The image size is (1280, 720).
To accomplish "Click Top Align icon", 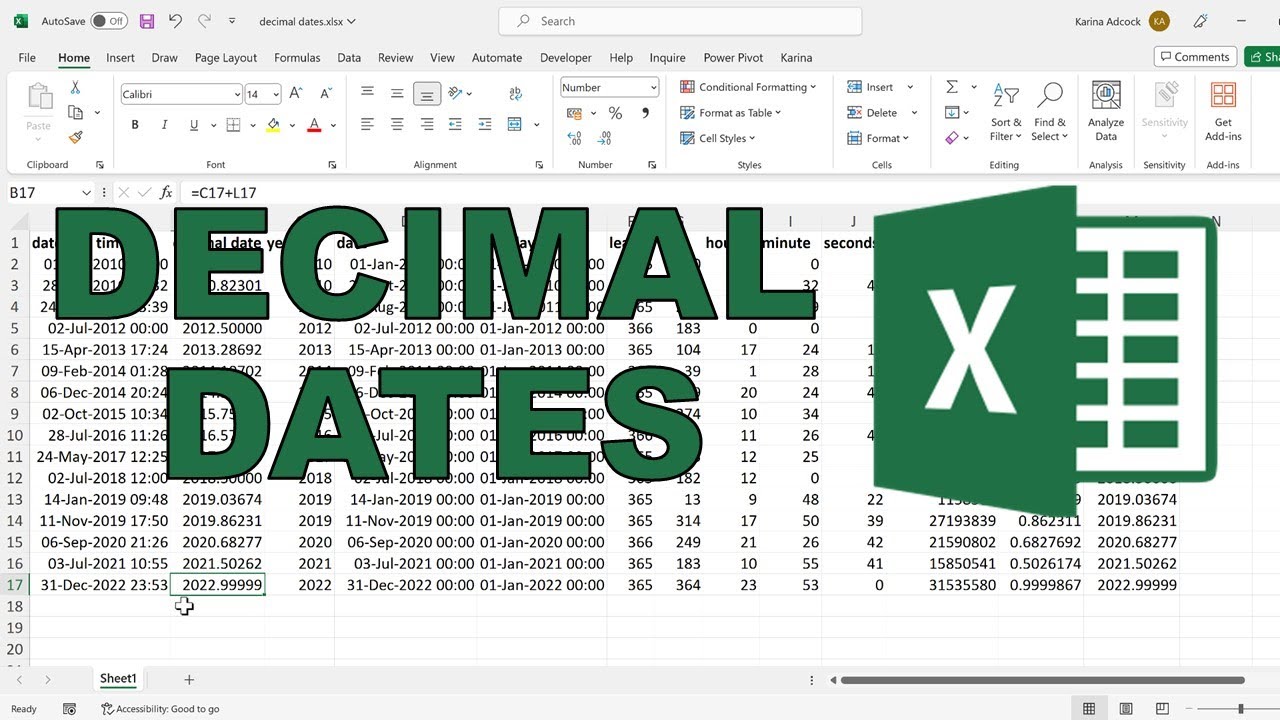I will pos(367,92).
